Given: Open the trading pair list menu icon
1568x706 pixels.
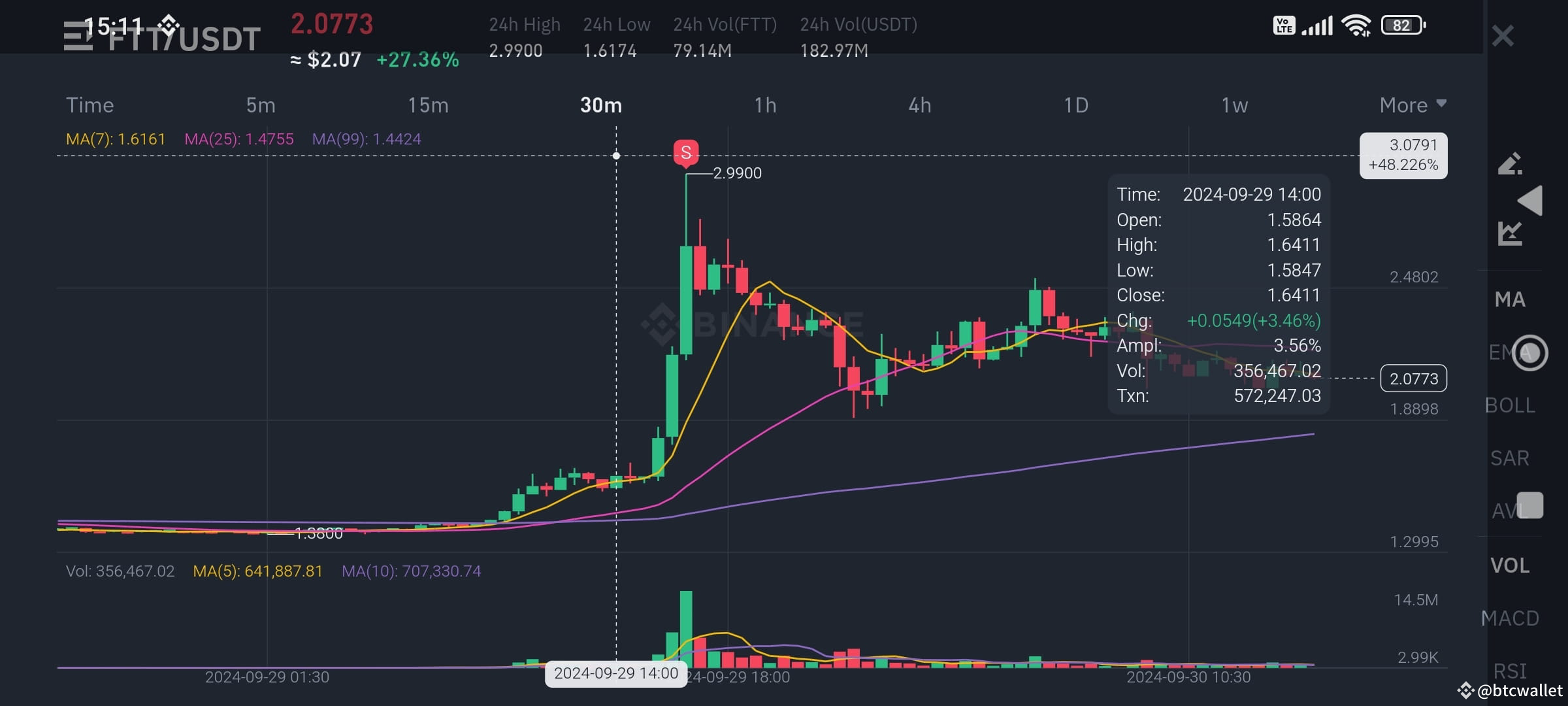Looking at the screenshot, I should [77, 37].
